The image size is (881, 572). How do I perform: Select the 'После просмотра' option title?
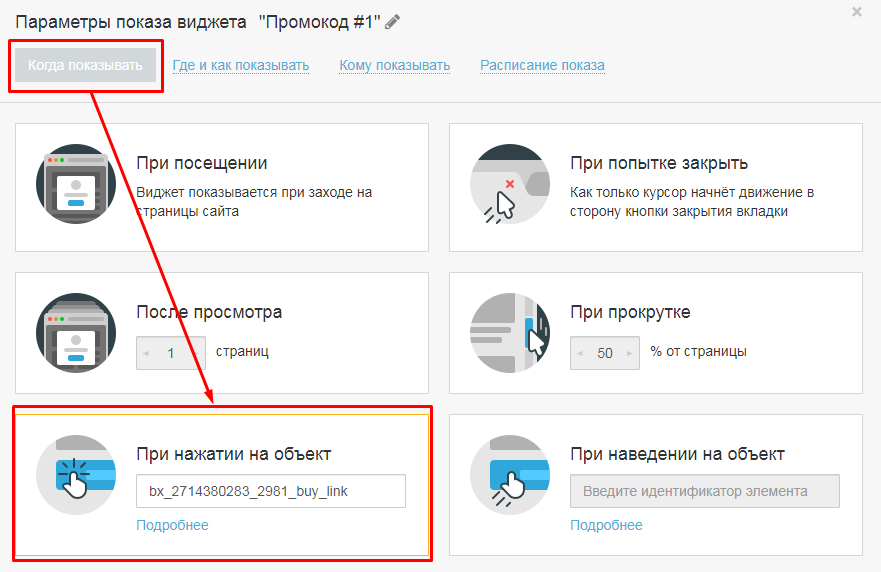point(209,312)
